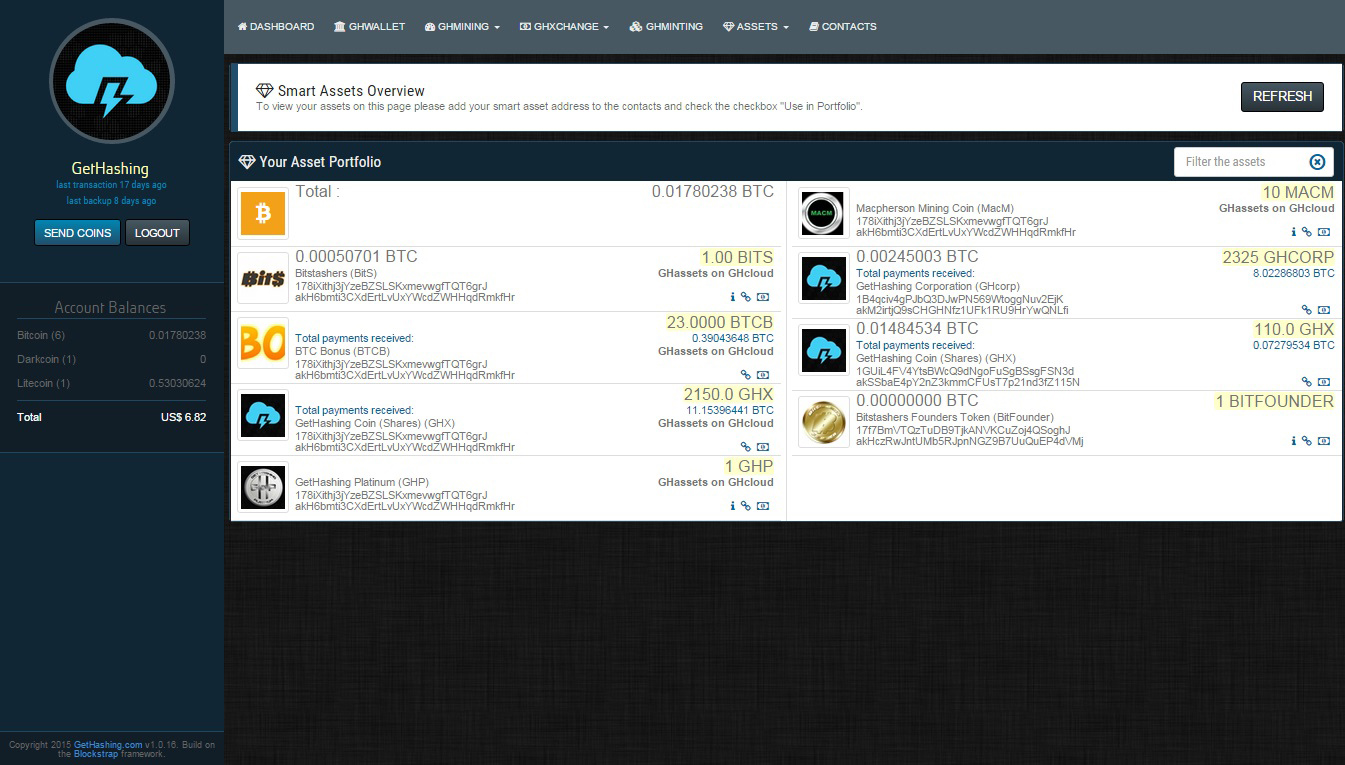1345x765 pixels.
Task: Click the 2325 GHCORP amount
Action: pos(1278,257)
